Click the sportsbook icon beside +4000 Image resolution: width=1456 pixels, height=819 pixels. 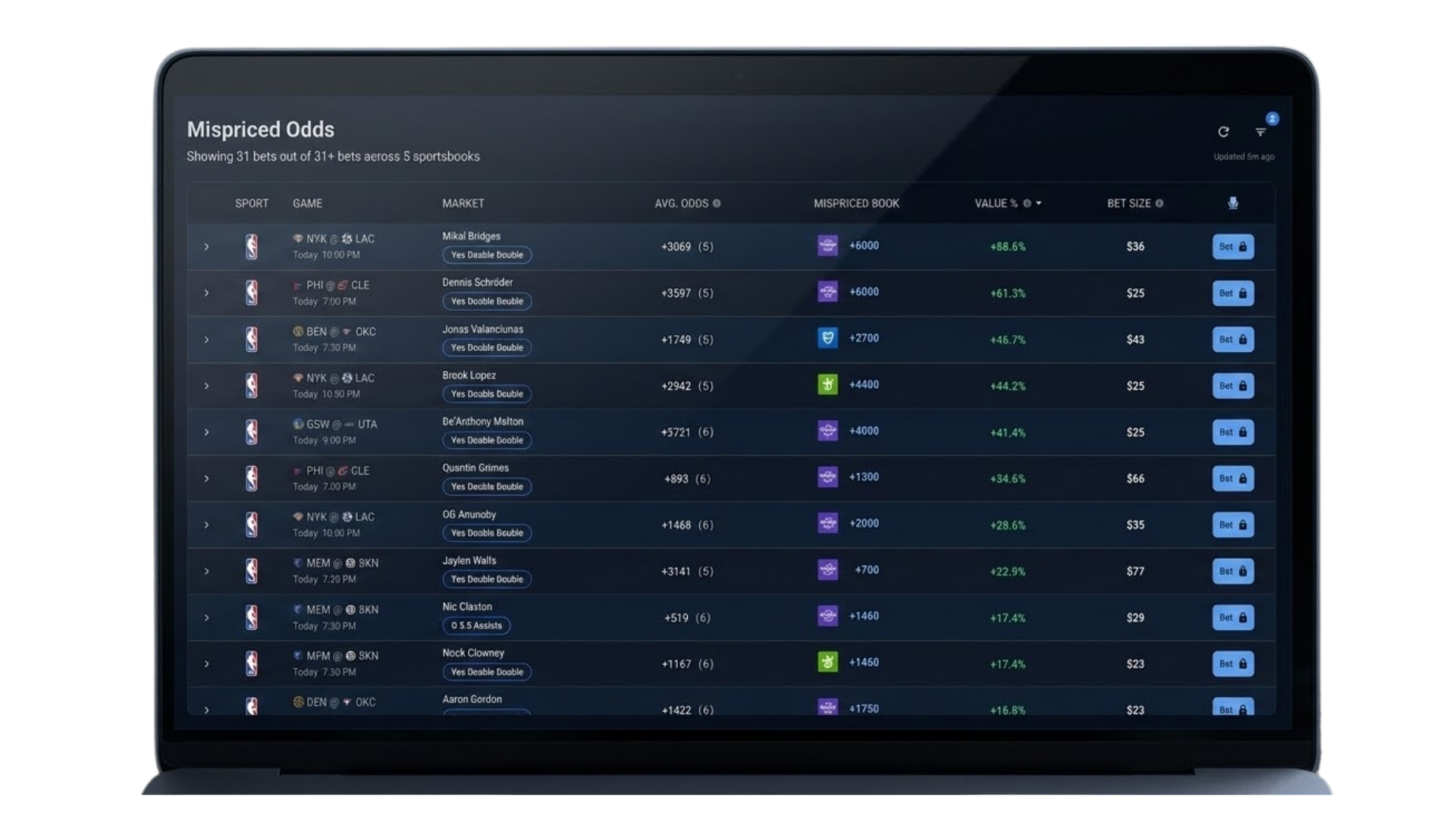pyautogui.click(x=827, y=431)
